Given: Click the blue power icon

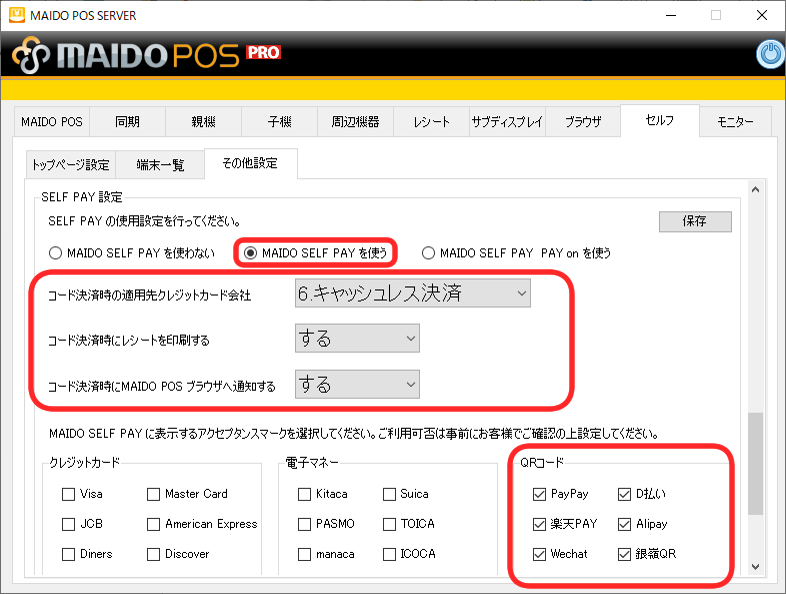Looking at the screenshot, I should coord(770,54).
